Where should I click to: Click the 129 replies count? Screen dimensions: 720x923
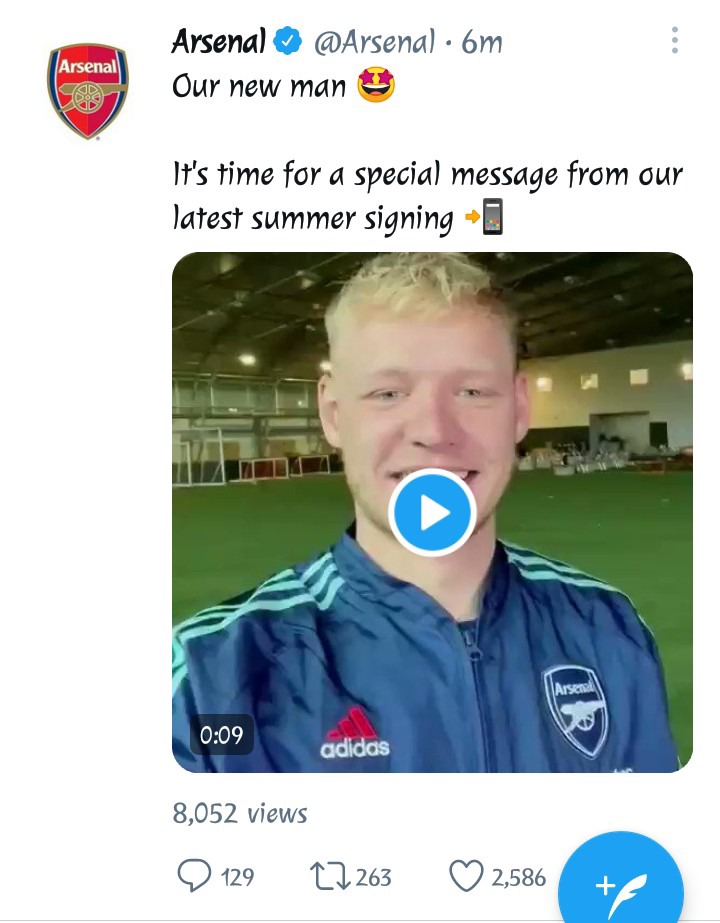[x=237, y=877]
